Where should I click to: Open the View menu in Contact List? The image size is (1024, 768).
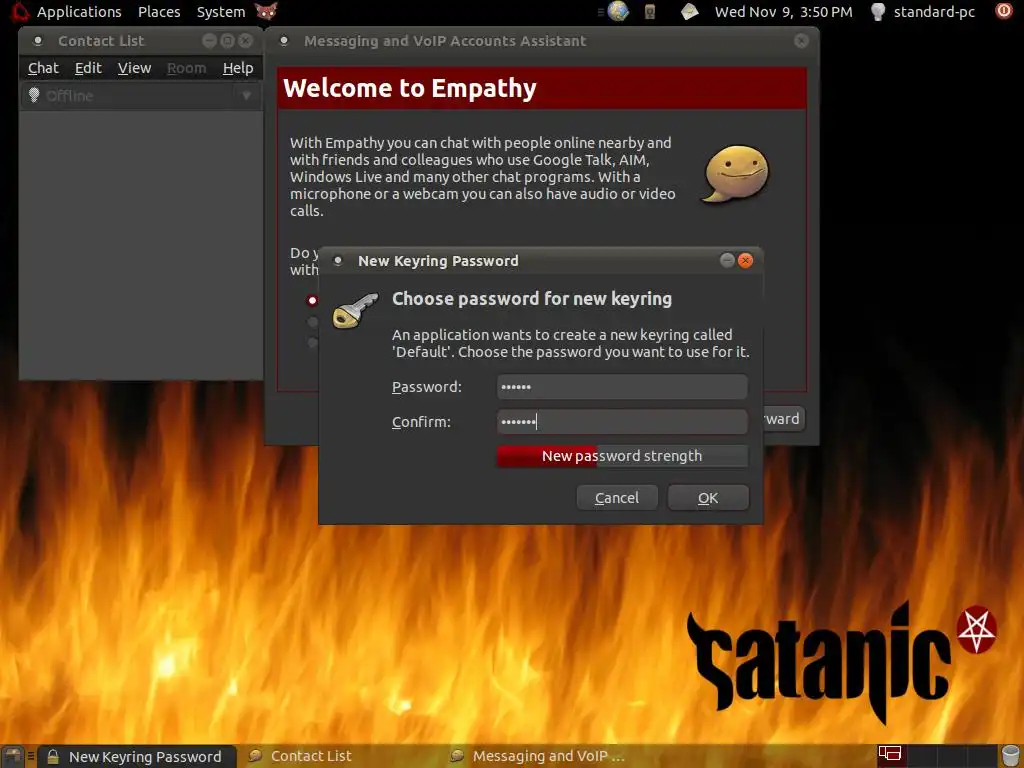coord(135,68)
